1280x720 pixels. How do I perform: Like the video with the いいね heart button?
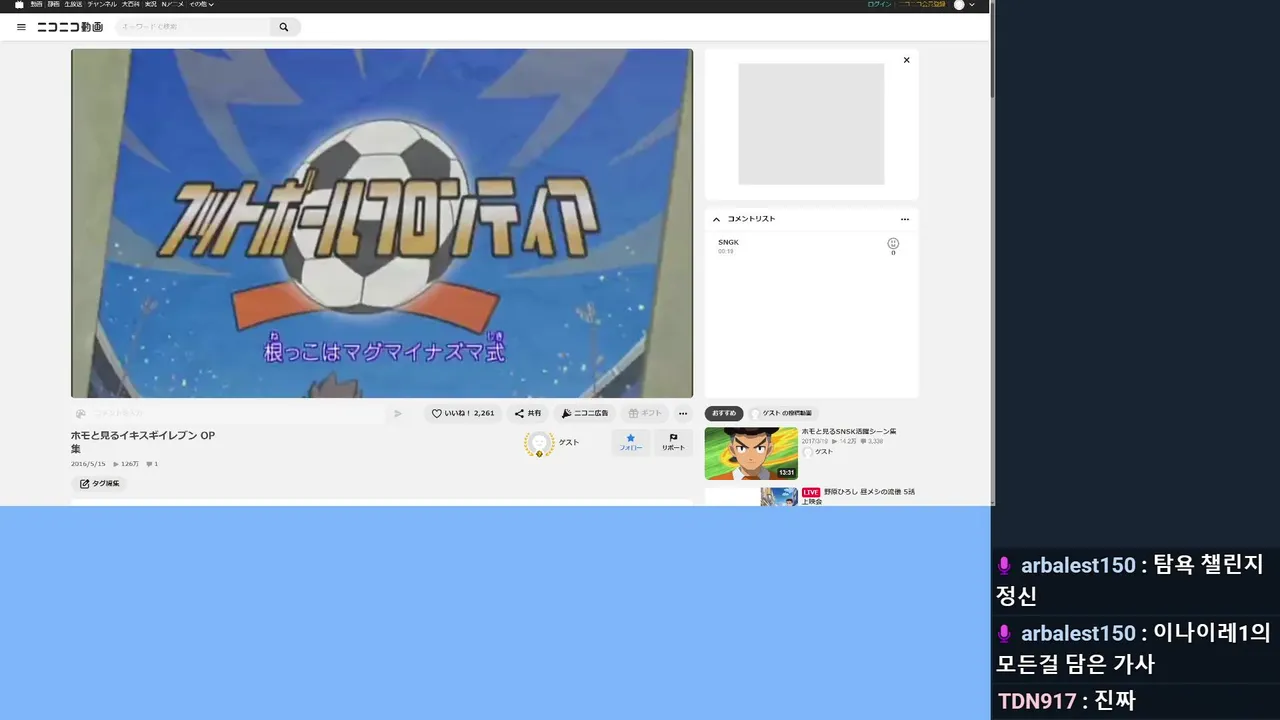click(x=462, y=413)
